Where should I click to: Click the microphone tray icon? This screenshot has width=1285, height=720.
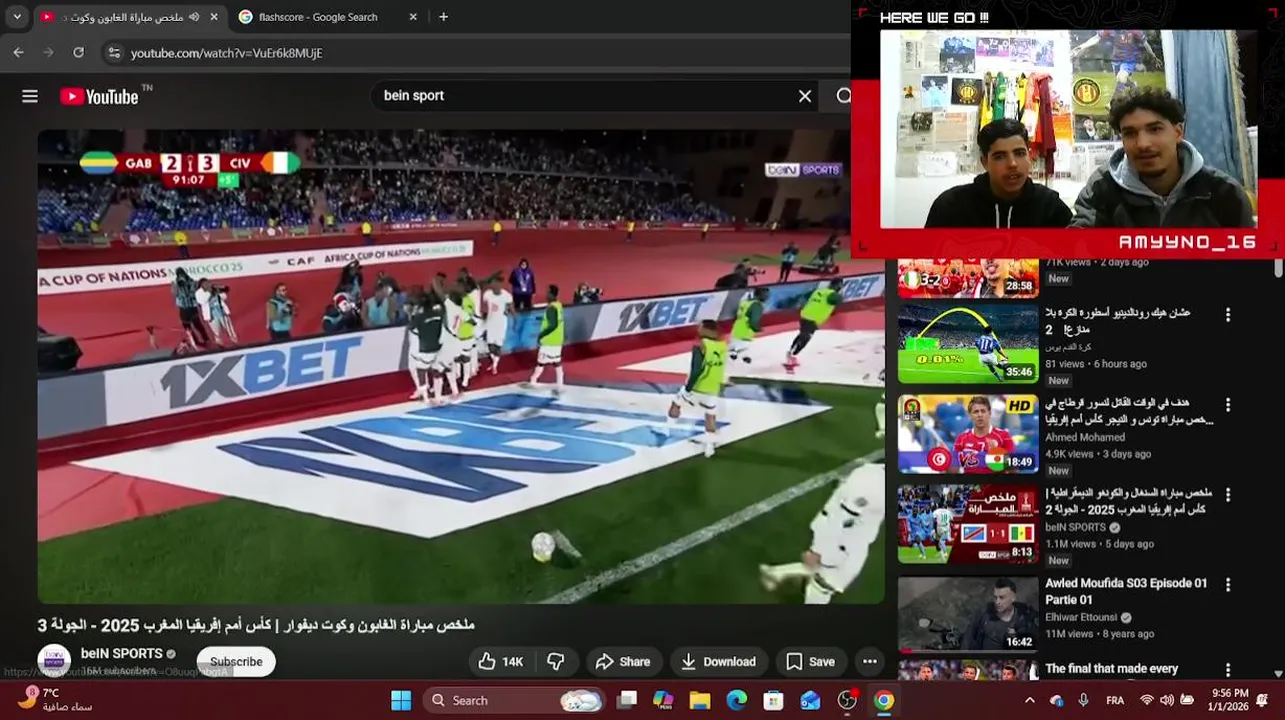point(1083,700)
